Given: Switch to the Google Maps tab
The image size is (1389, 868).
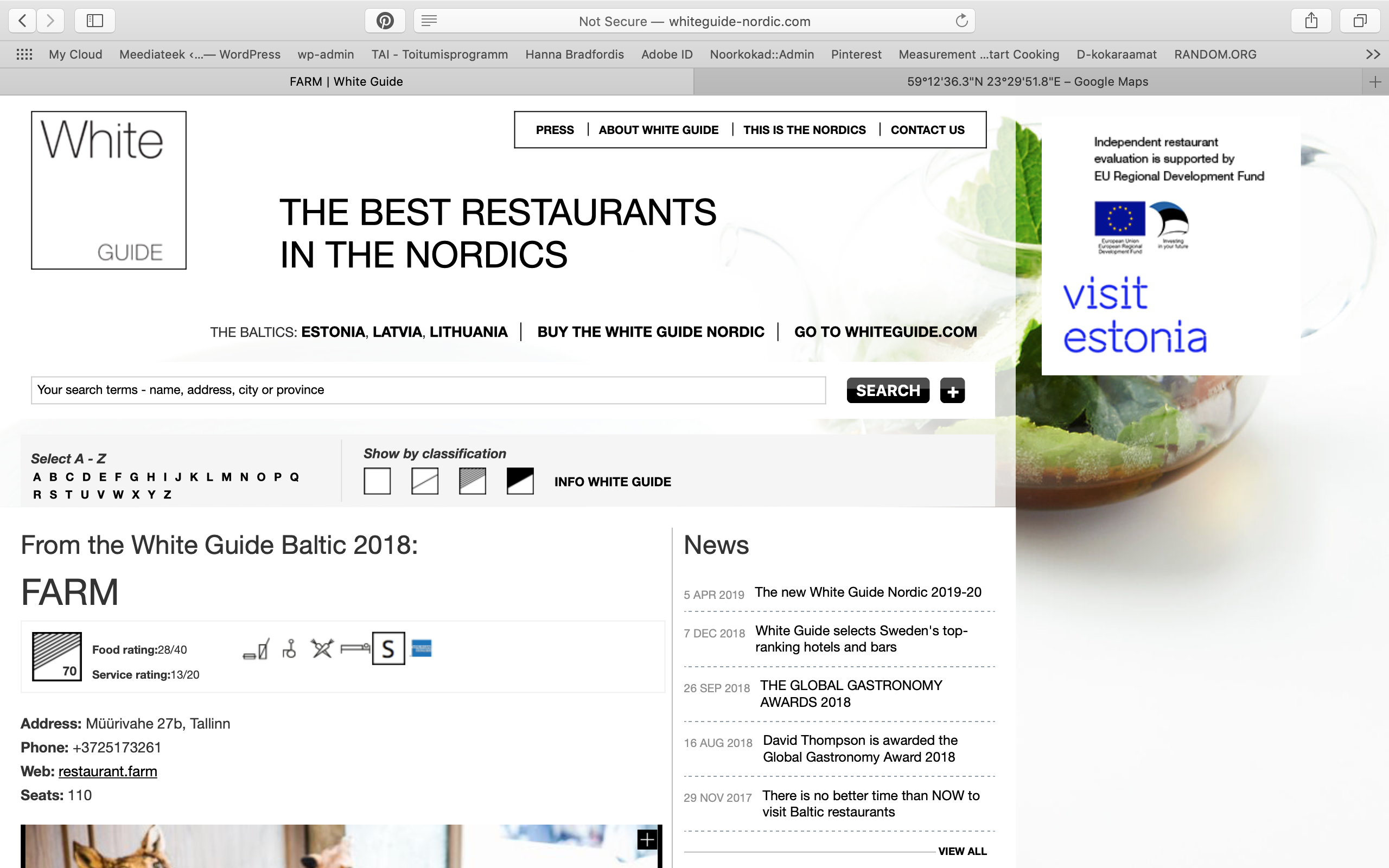Looking at the screenshot, I should pos(1027,81).
